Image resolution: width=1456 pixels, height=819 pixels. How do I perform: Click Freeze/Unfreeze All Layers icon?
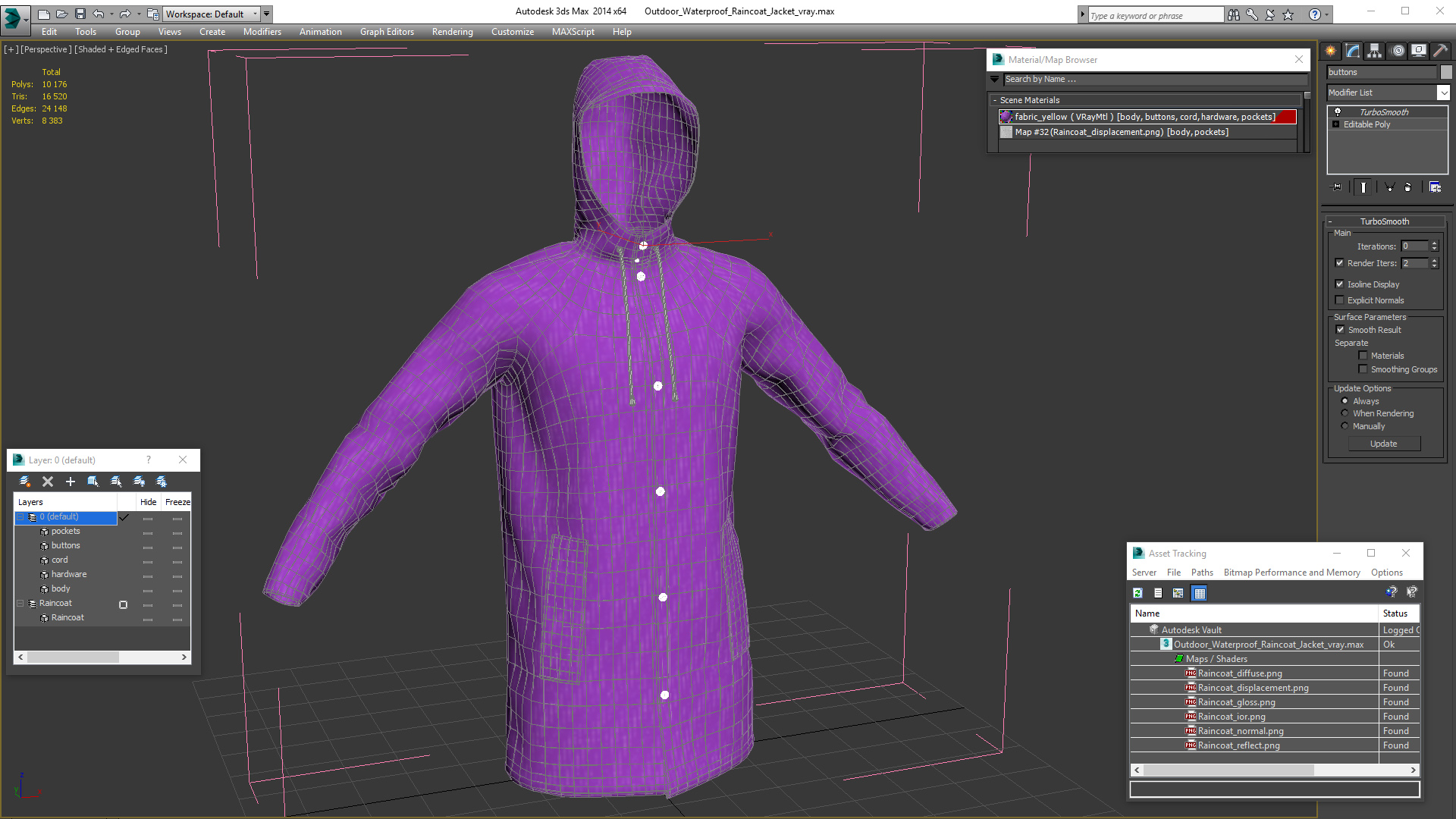click(162, 482)
